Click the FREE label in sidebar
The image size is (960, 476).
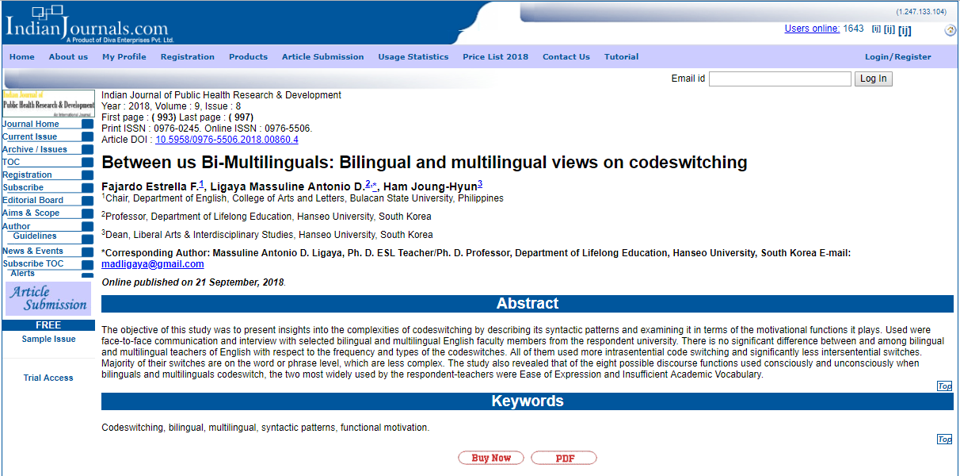click(x=48, y=325)
